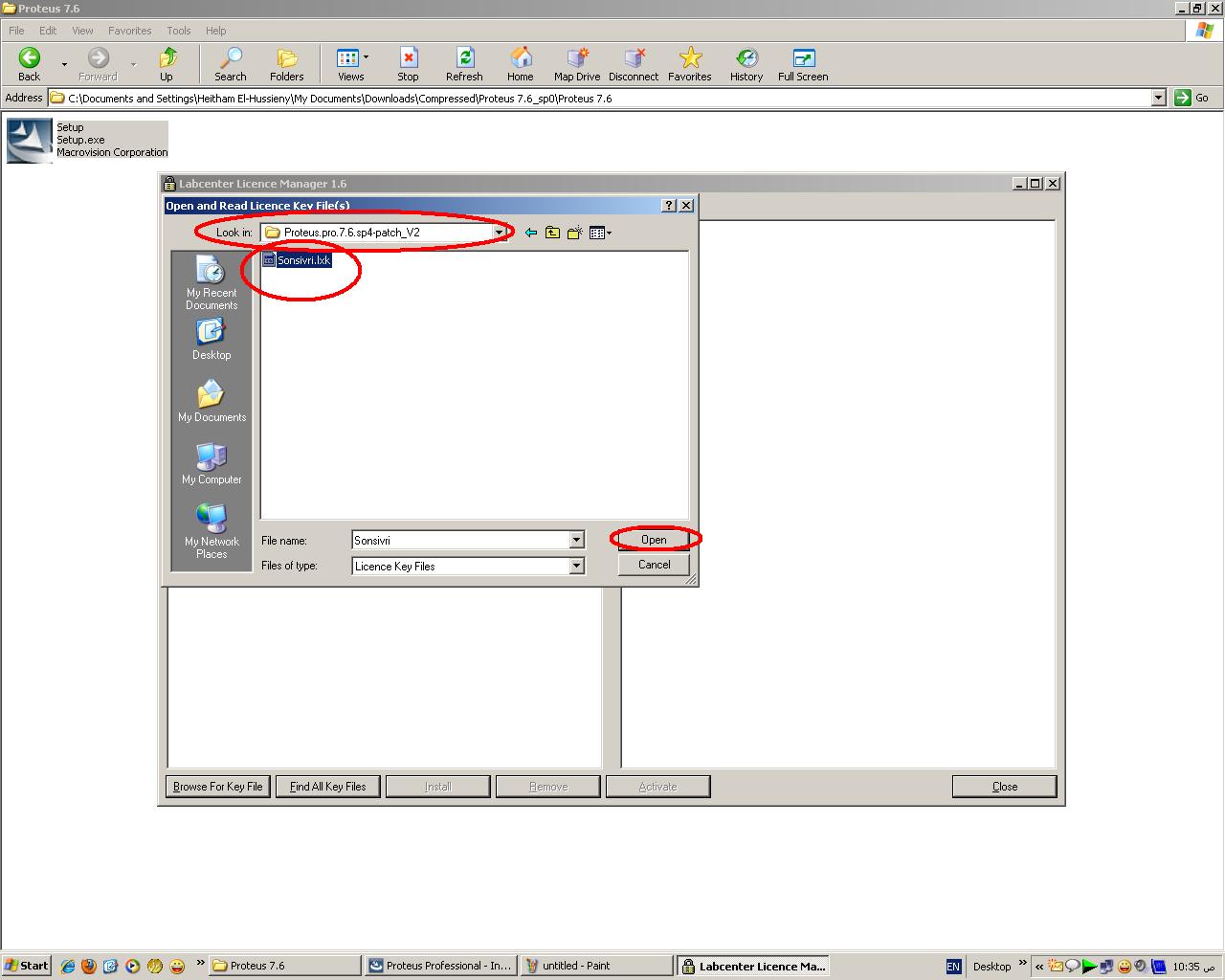Screen dimensions: 1225x980
Task: Click the Forward toolbar icon
Action: [x=98, y=64]
